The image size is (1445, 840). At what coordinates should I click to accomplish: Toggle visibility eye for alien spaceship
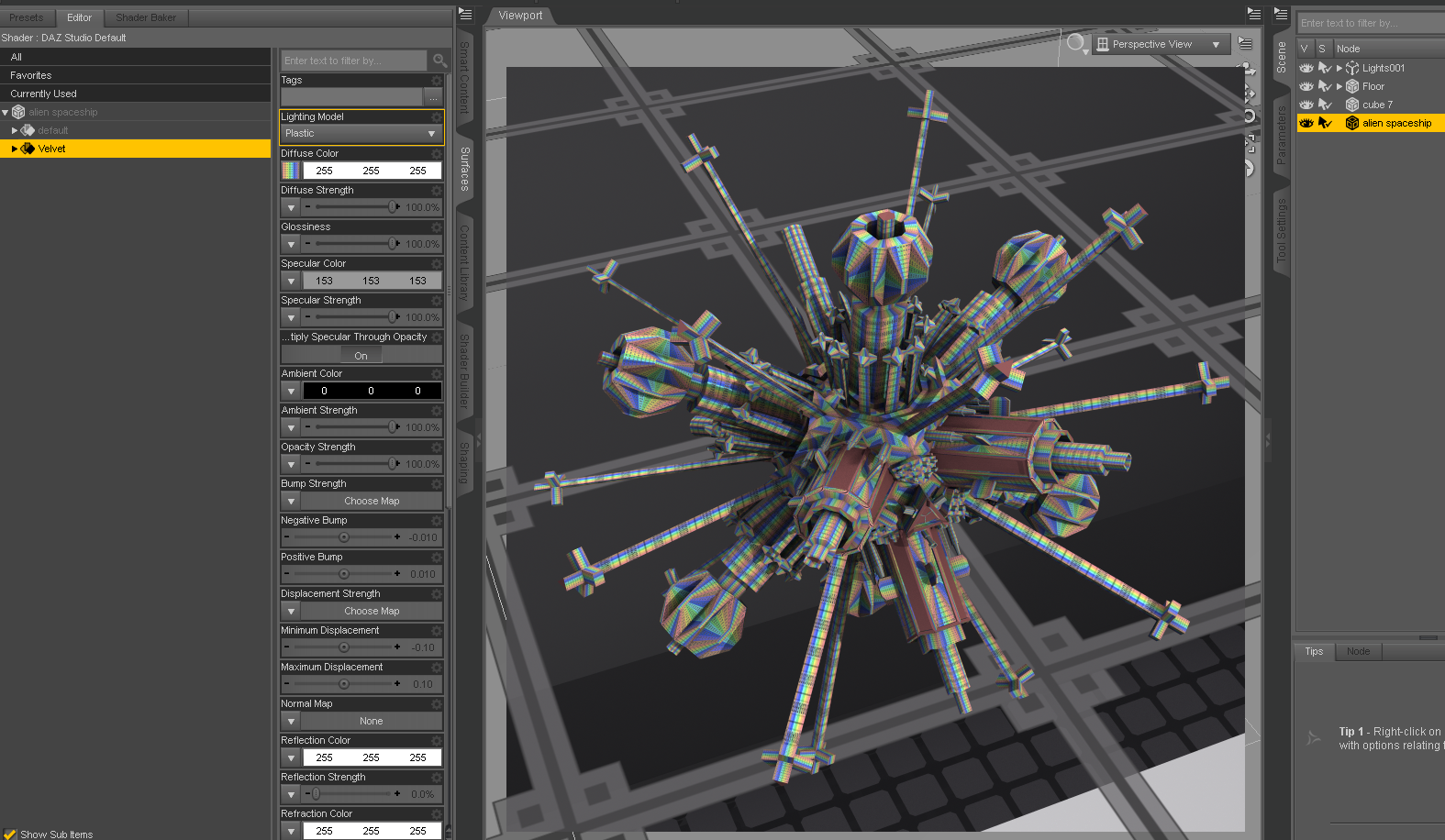click(1306, 123)
